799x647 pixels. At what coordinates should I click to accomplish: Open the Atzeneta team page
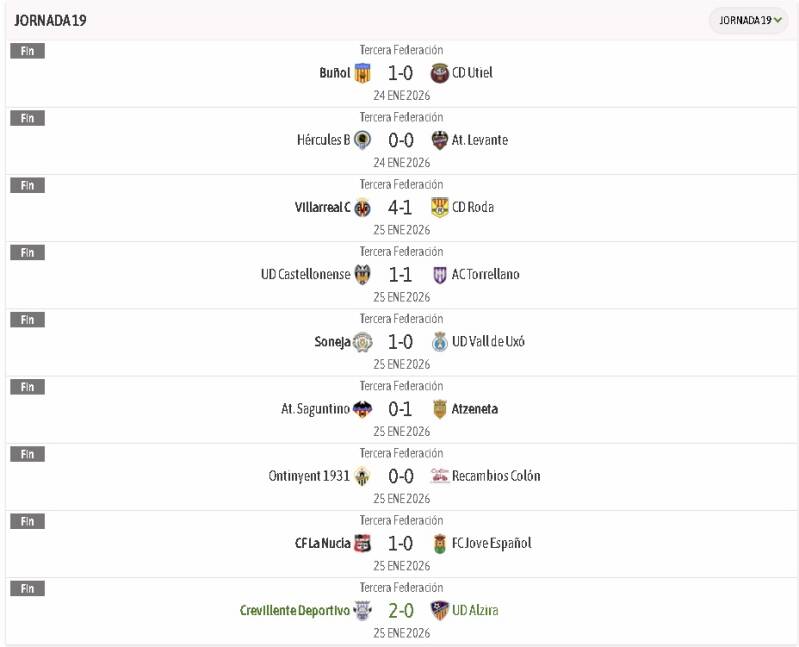[474, 409]
